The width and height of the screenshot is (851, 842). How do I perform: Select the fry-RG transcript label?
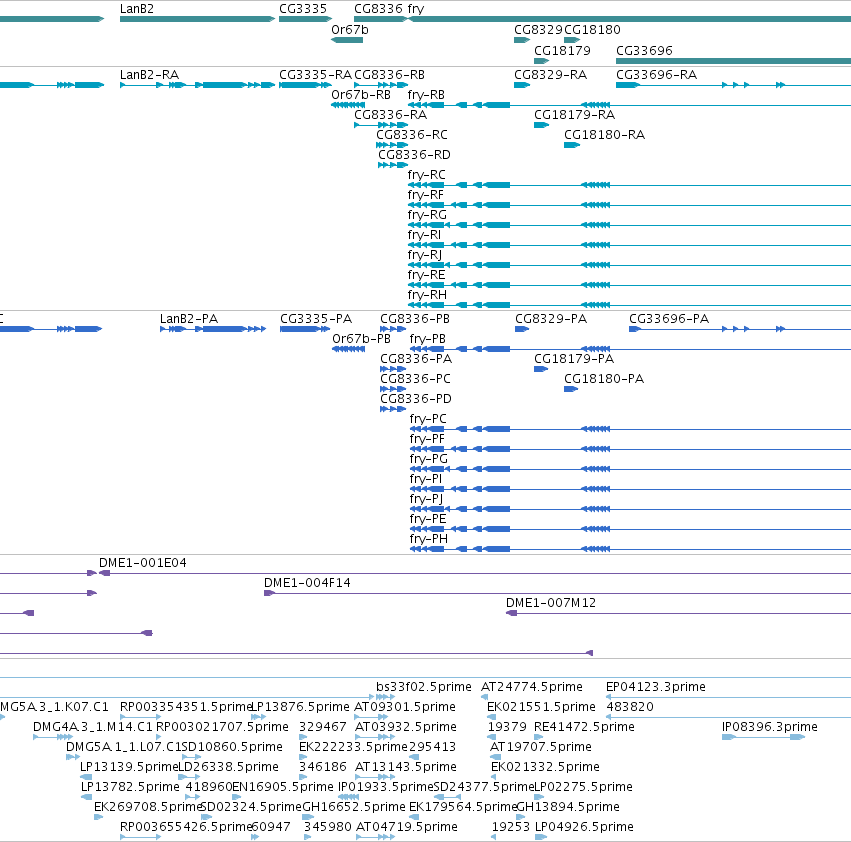427,215
